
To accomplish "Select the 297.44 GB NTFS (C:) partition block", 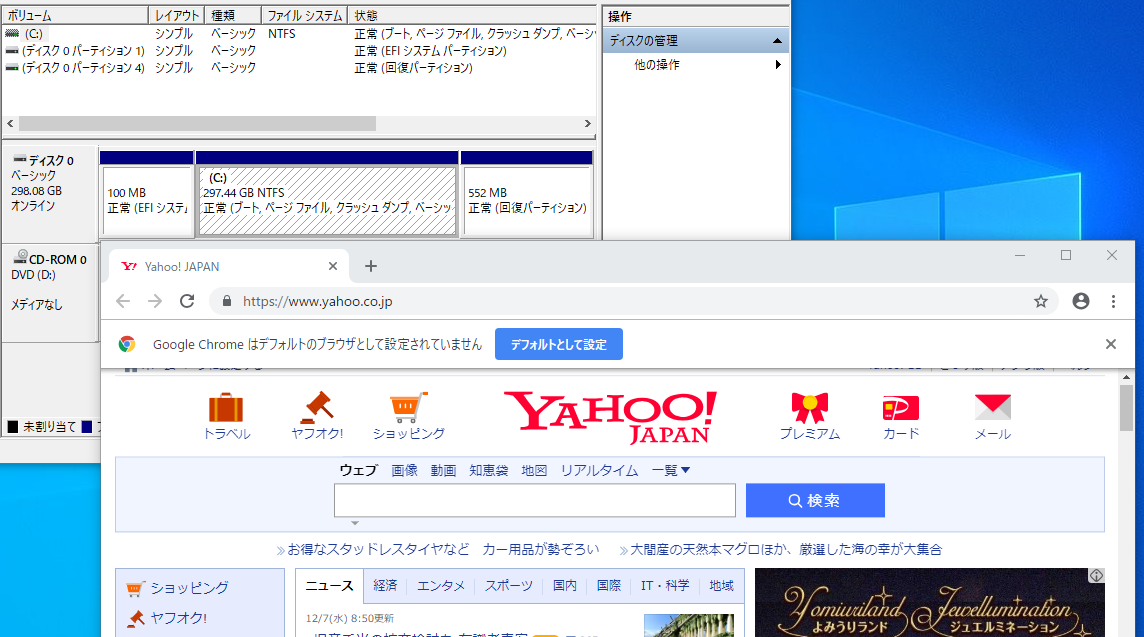I will (x=327, y=194).
